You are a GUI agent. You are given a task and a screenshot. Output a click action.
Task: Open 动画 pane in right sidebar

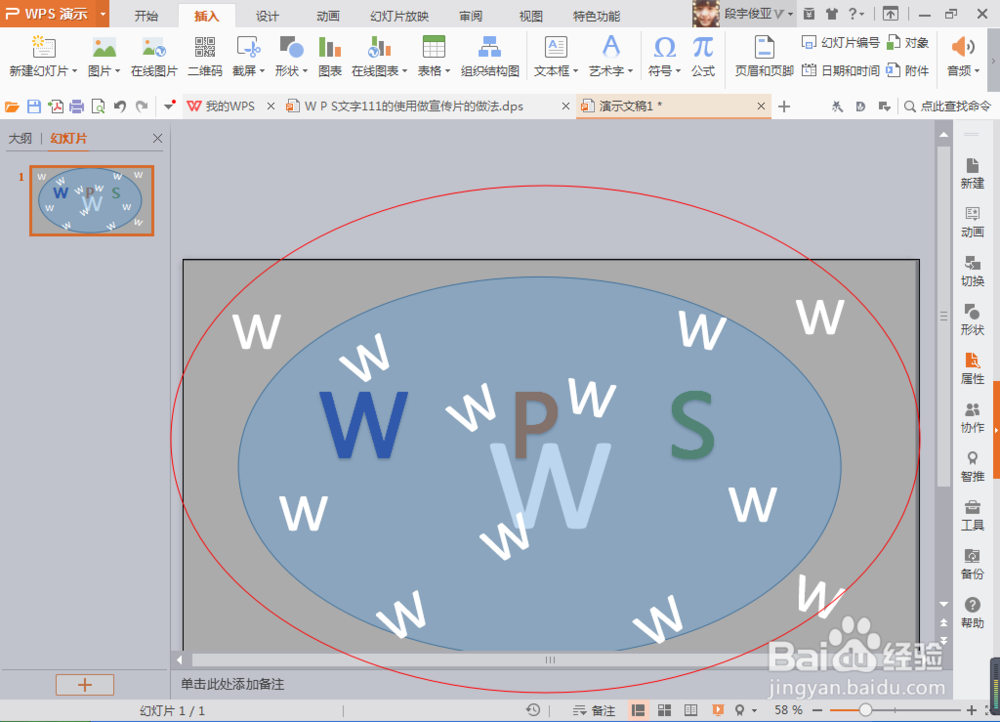coord(972,223)
